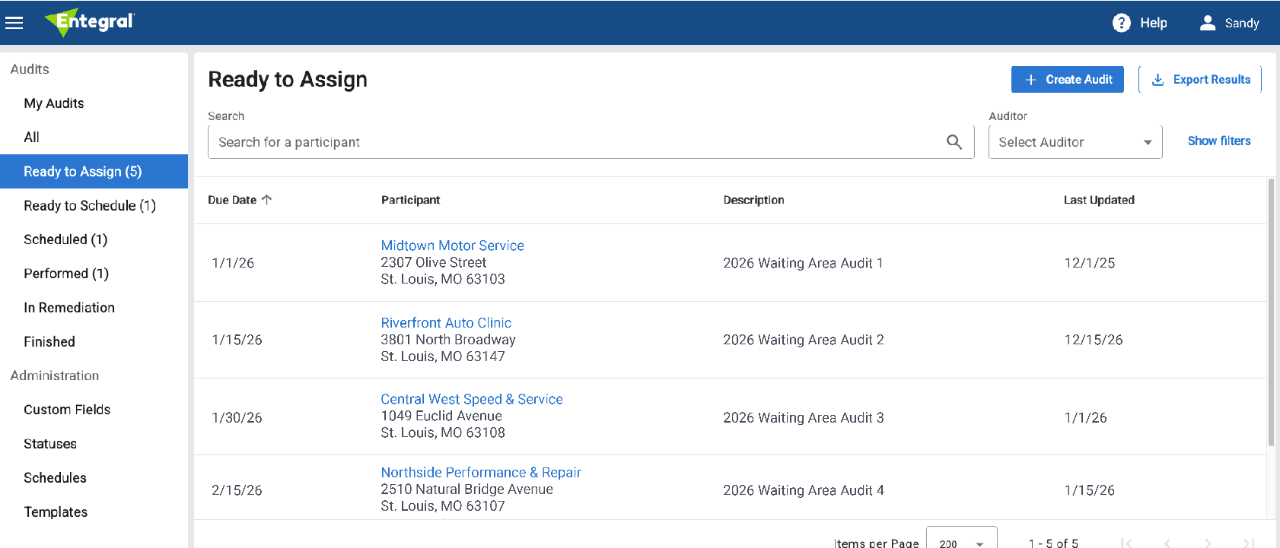The height and width of the screenshot is (548, 1280).
Task: Click the vertical table scrollbar
Action: (1272, 312)
